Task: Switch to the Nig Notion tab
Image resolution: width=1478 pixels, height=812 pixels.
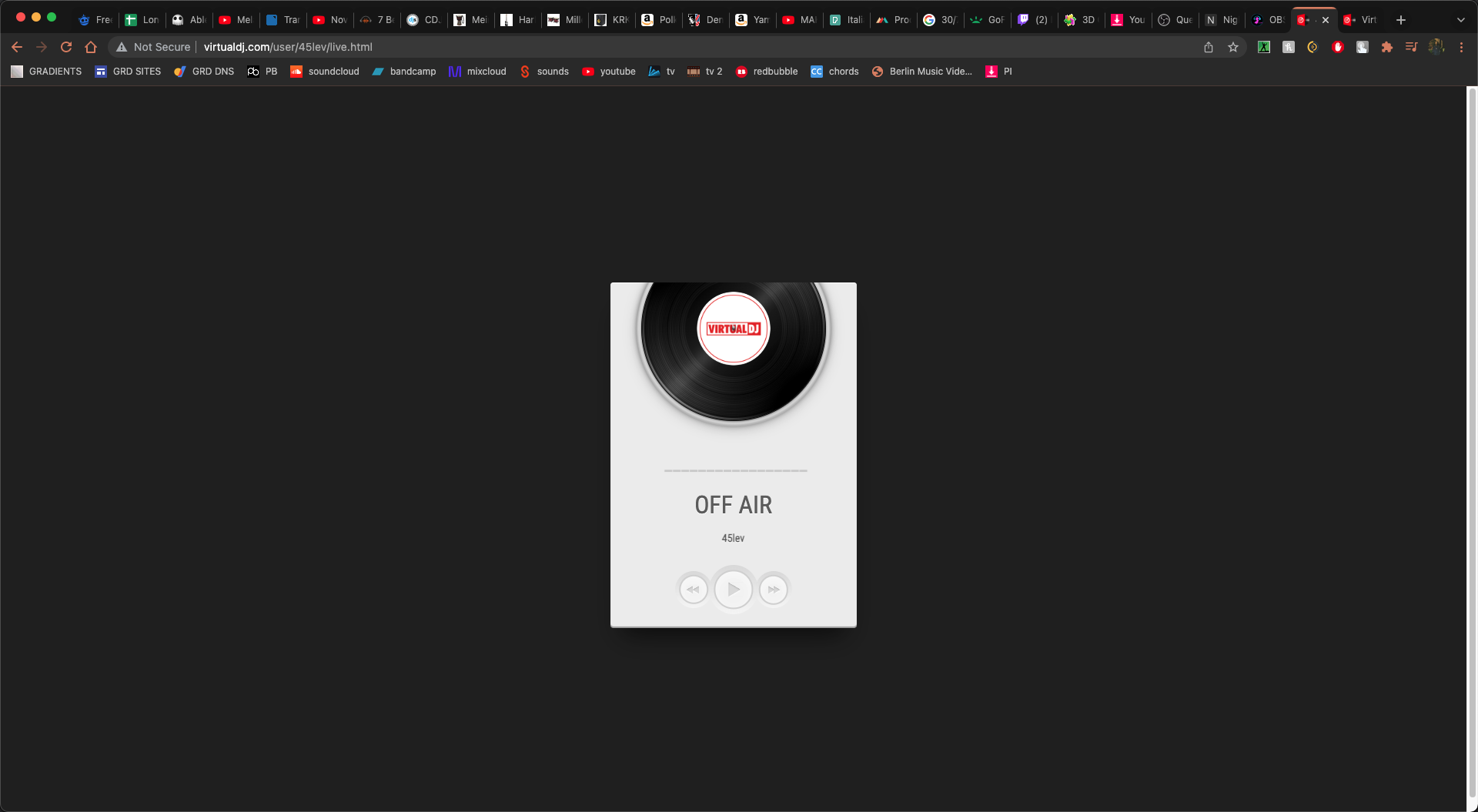Action: click(1222, 20)
